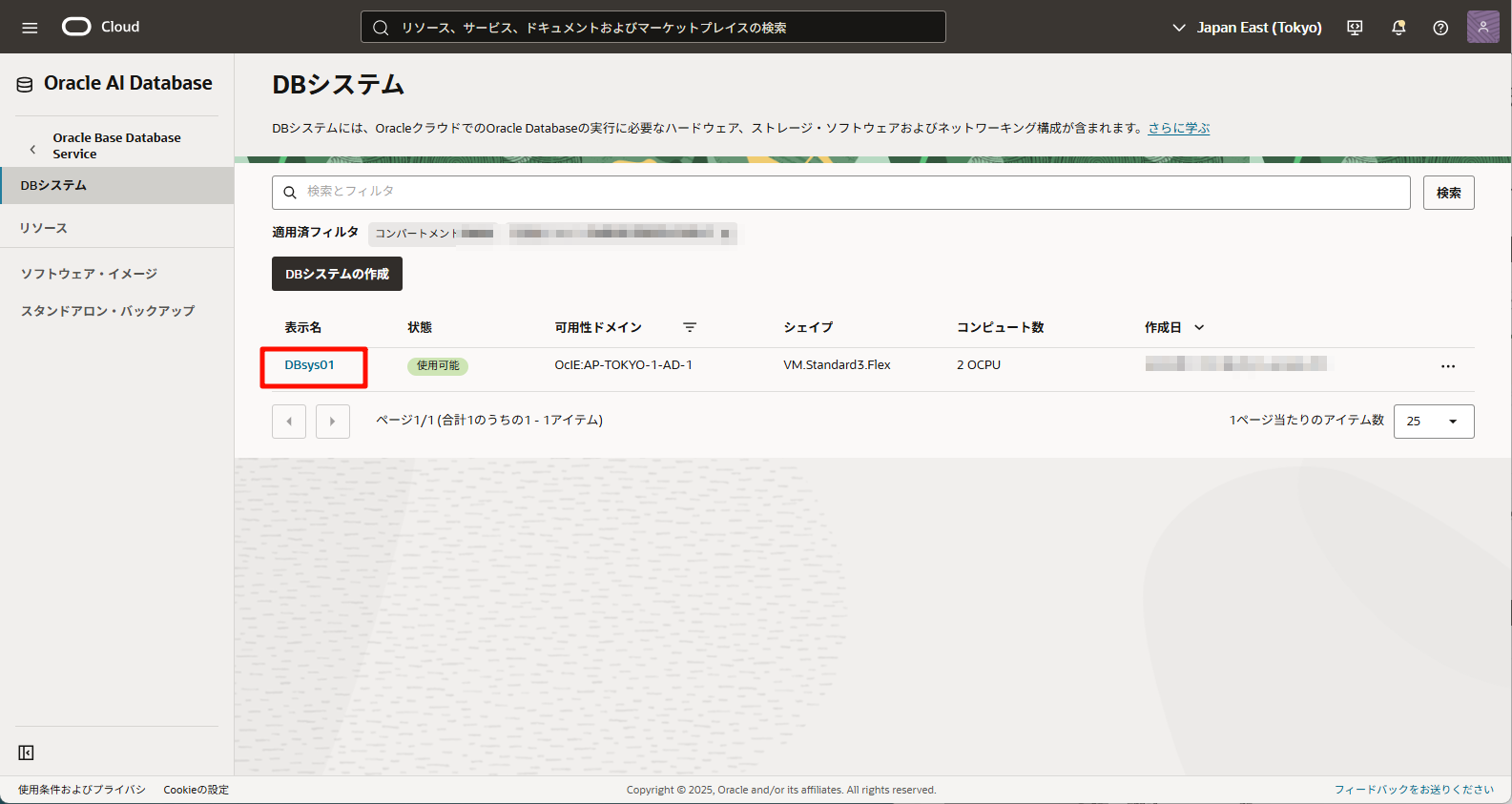Click the 使用可能 status badge
The height and width of the screenshot is (804, 1512).
438,366
